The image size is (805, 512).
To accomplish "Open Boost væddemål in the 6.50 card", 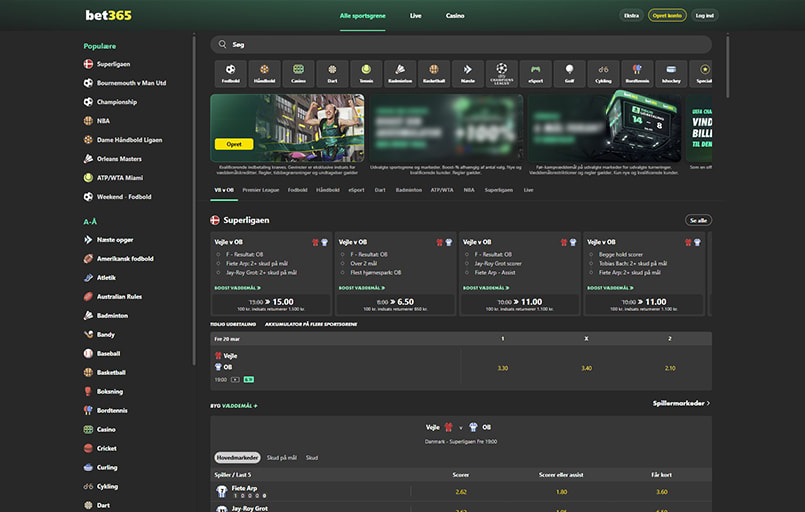I will coord(362,288).
